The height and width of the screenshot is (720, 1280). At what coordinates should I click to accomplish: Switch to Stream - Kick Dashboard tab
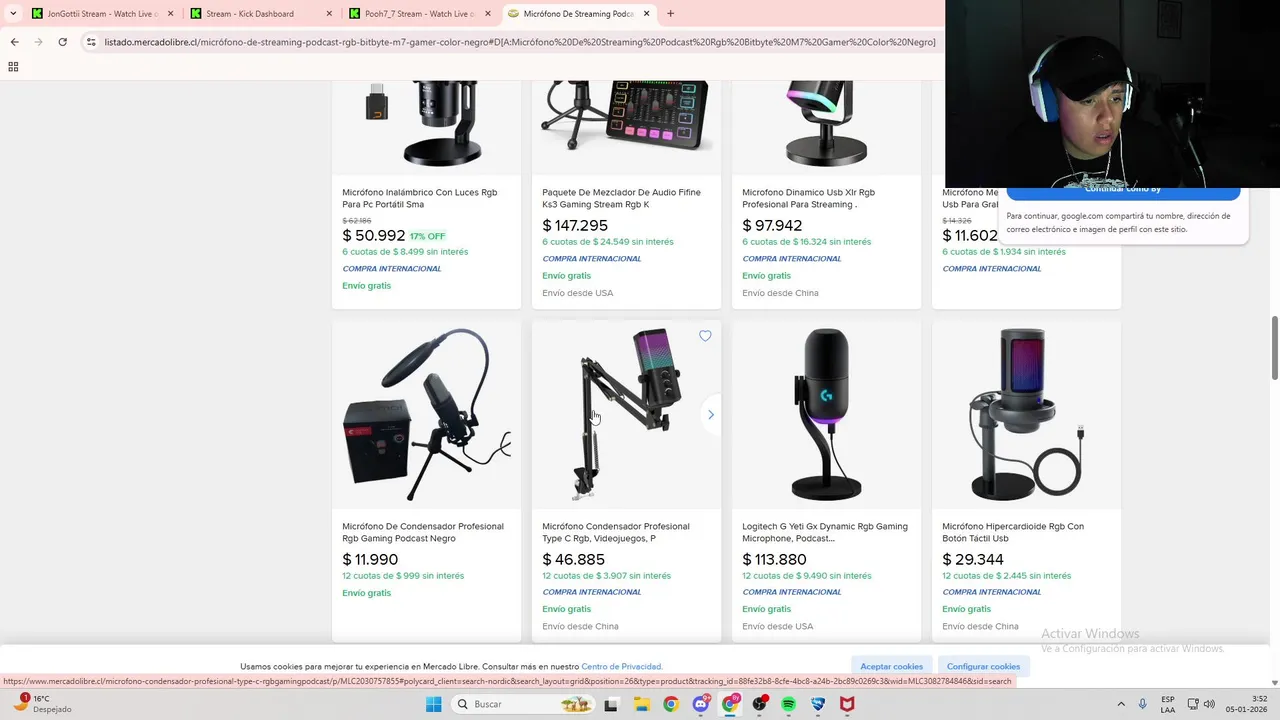[x=259, y=14]
